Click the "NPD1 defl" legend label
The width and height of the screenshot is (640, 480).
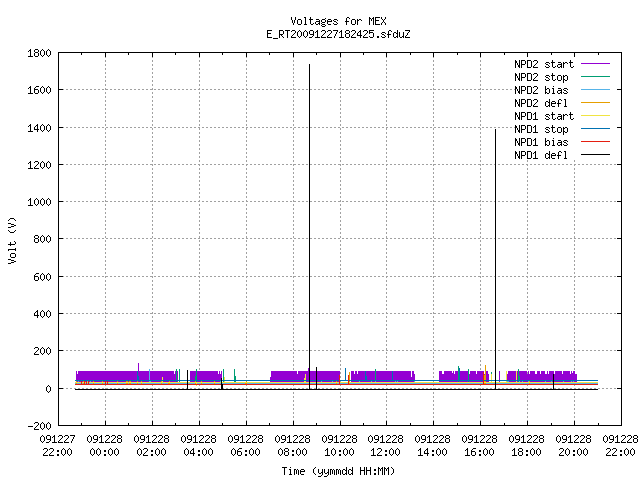(541, 156)
